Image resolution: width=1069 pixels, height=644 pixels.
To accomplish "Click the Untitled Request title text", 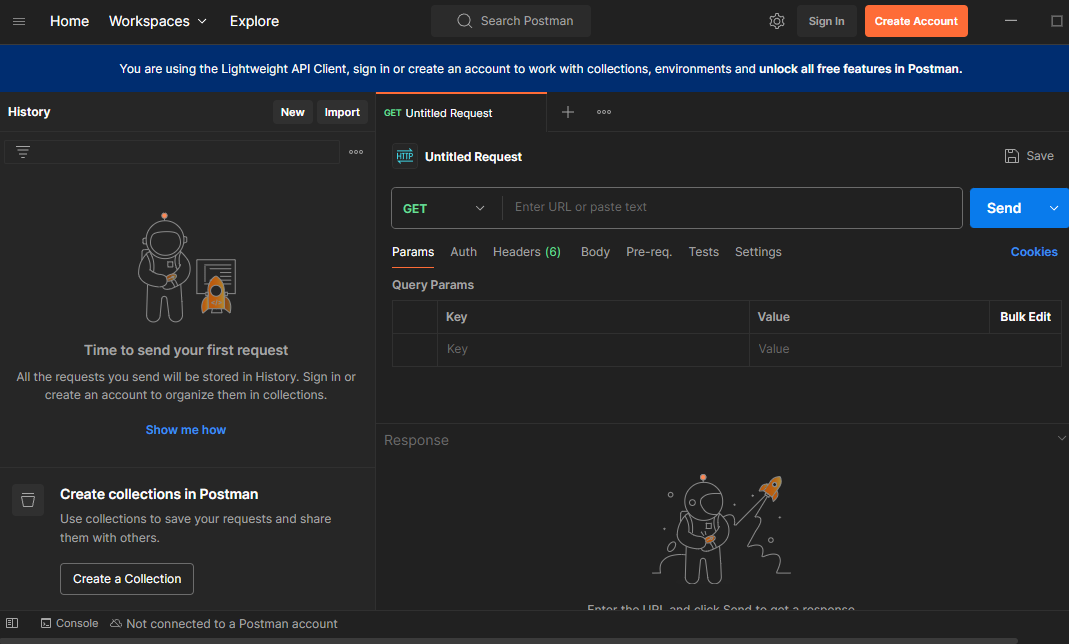I will (473, 157).
